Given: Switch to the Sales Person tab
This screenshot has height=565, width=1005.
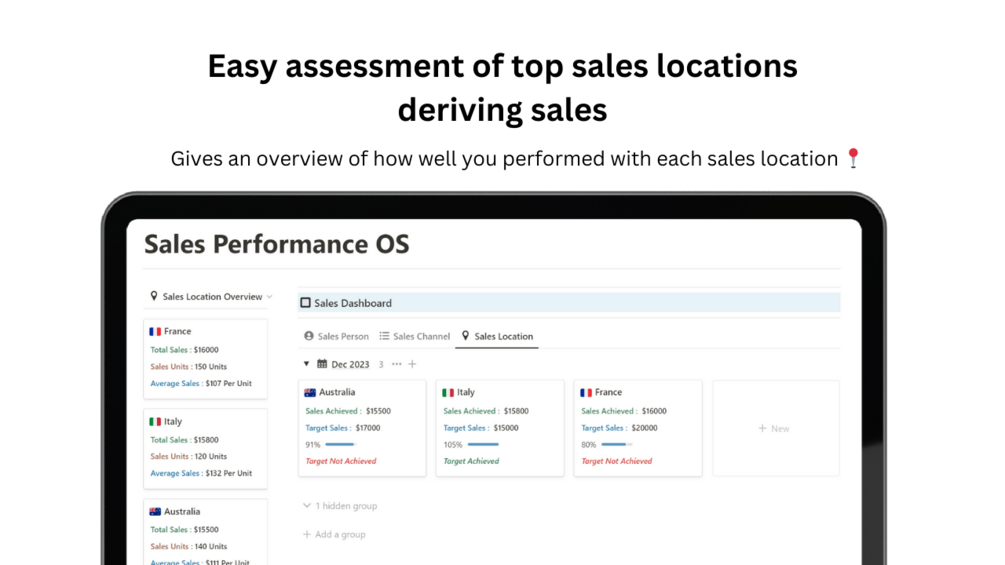Looking at the screenshot, I should tap(336, 336).
